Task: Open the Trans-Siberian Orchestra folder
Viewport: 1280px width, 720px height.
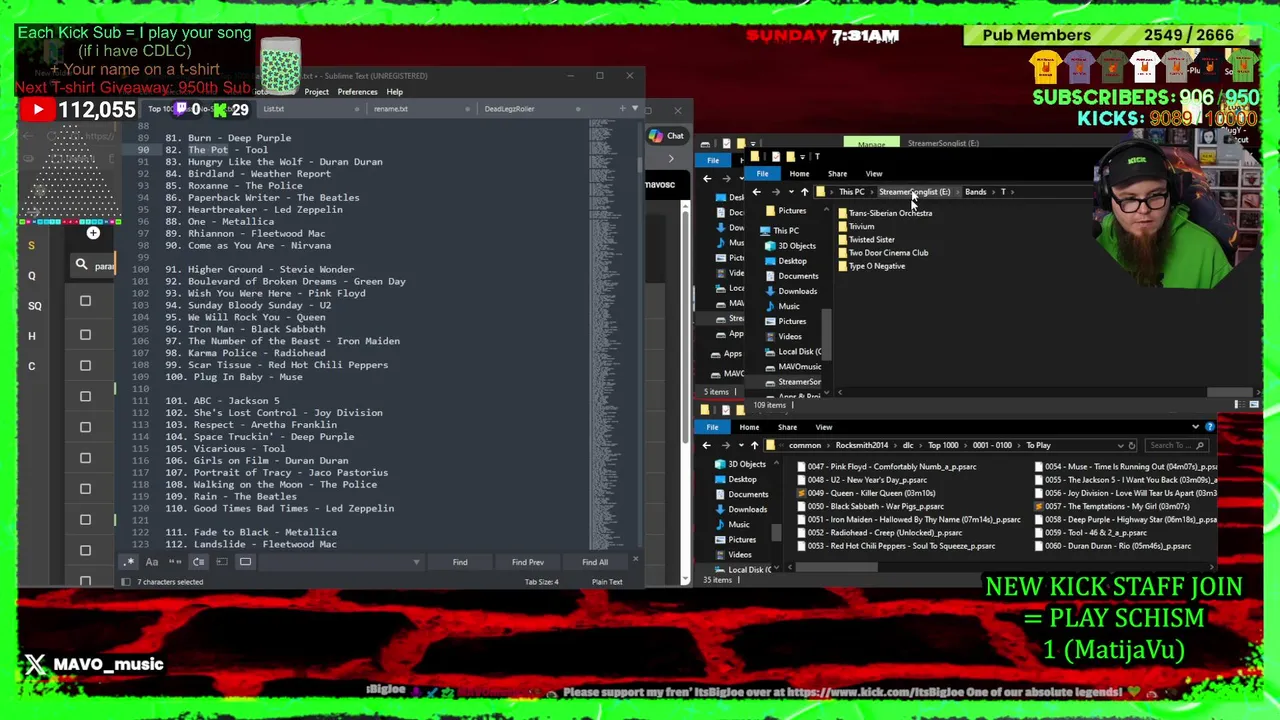Action: pos(885,213)
